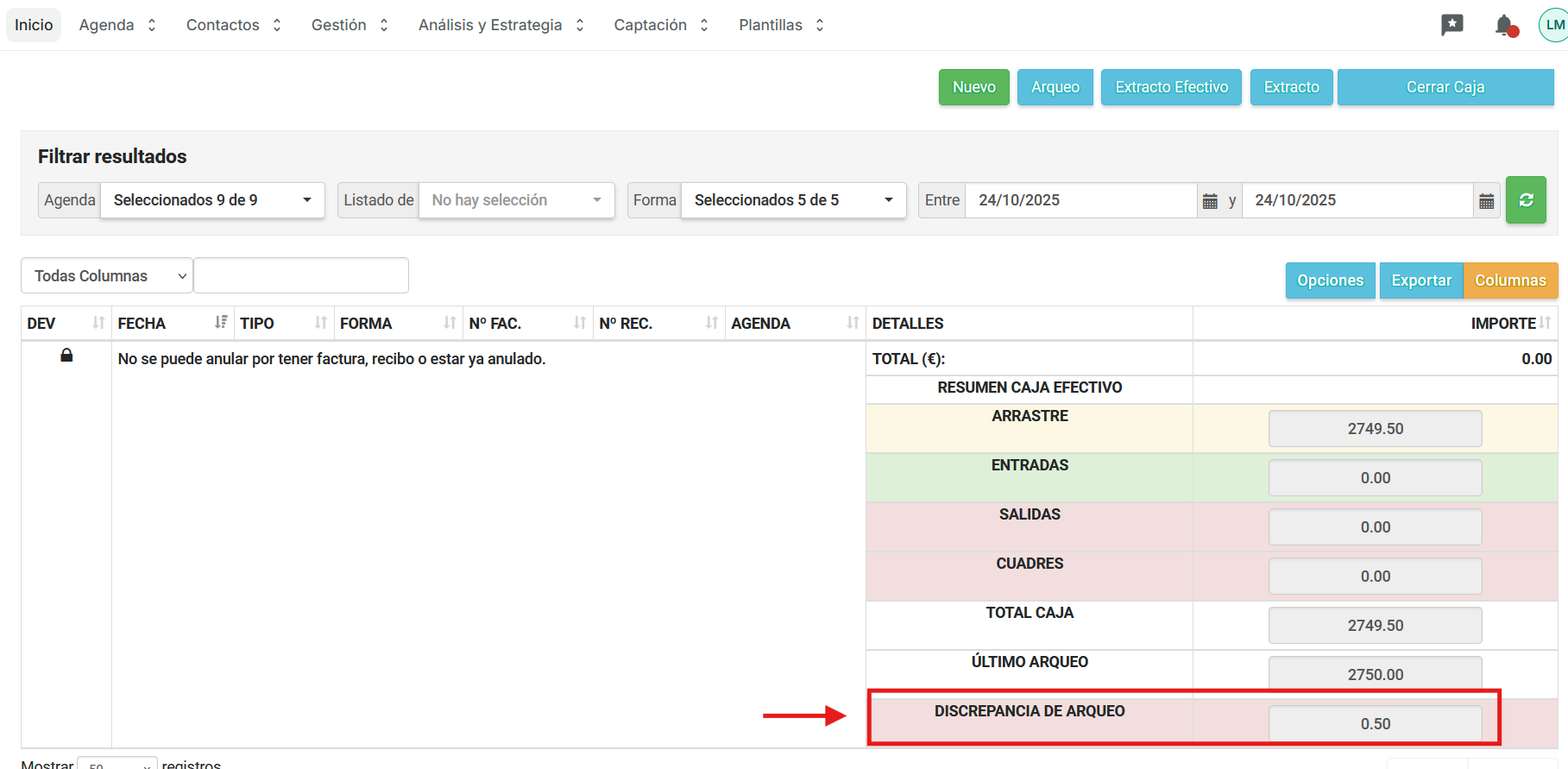Screen dimensions: 1568x769
Task: Click the LM user avatar
Action: (x=1553, y=25)
